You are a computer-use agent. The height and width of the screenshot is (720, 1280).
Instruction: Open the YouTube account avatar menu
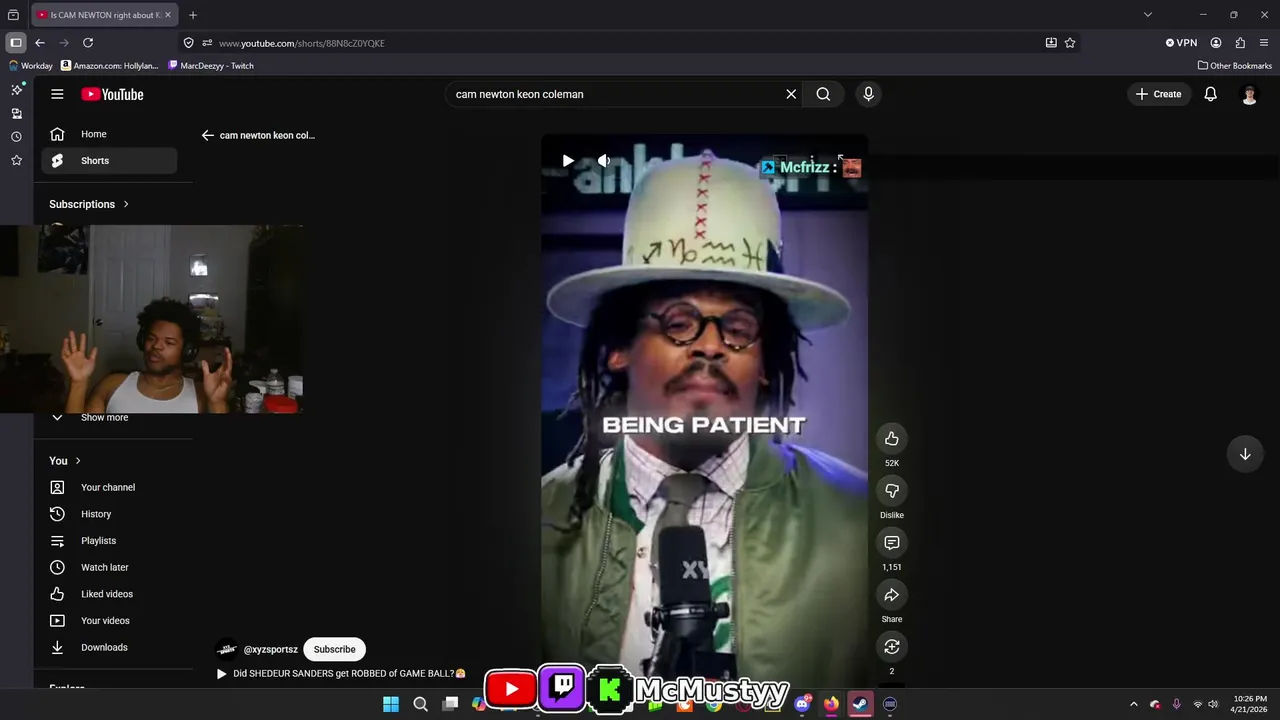[1249, 94]
